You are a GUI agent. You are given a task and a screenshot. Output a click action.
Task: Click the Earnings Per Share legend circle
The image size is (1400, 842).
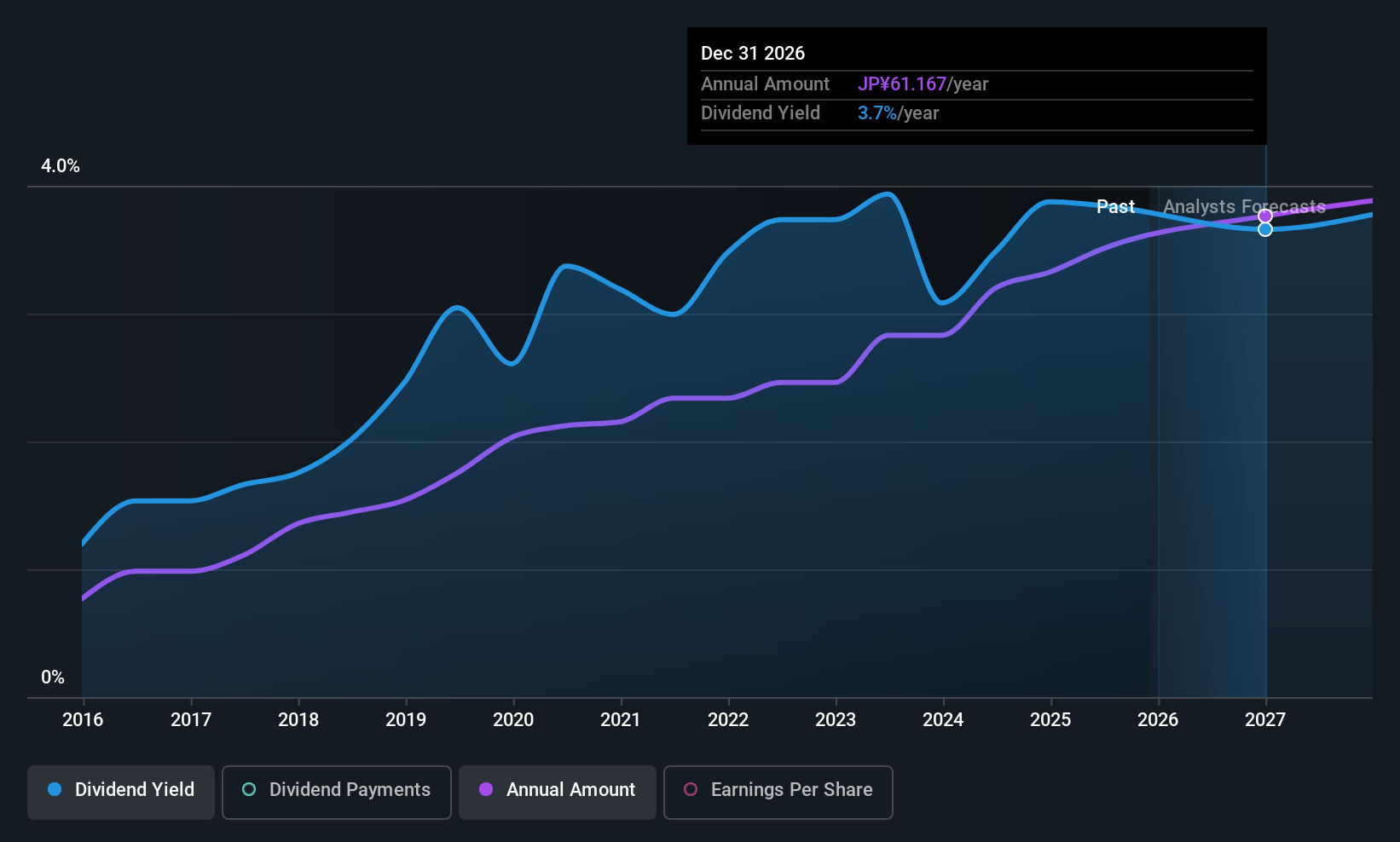coord(691,790)
